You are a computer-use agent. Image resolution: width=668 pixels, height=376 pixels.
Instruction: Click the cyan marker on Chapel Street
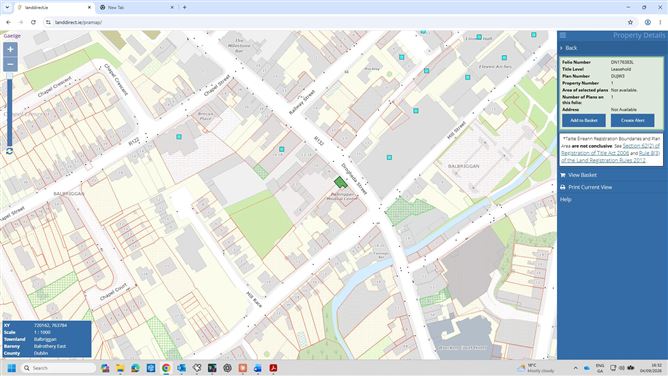tap(179, 137)
